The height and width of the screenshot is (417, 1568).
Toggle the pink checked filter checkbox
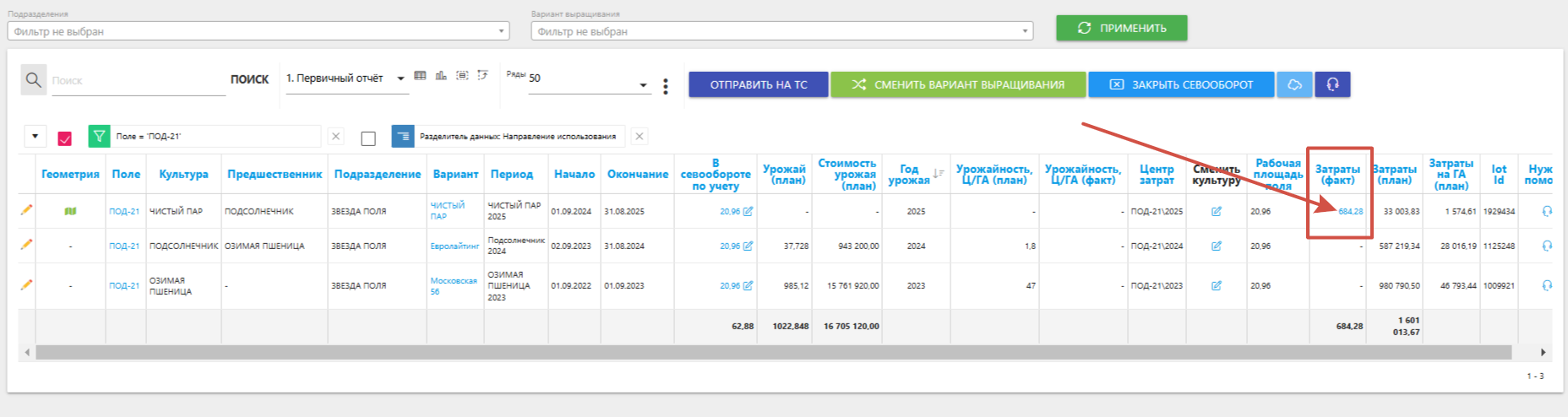pos(65,138)
